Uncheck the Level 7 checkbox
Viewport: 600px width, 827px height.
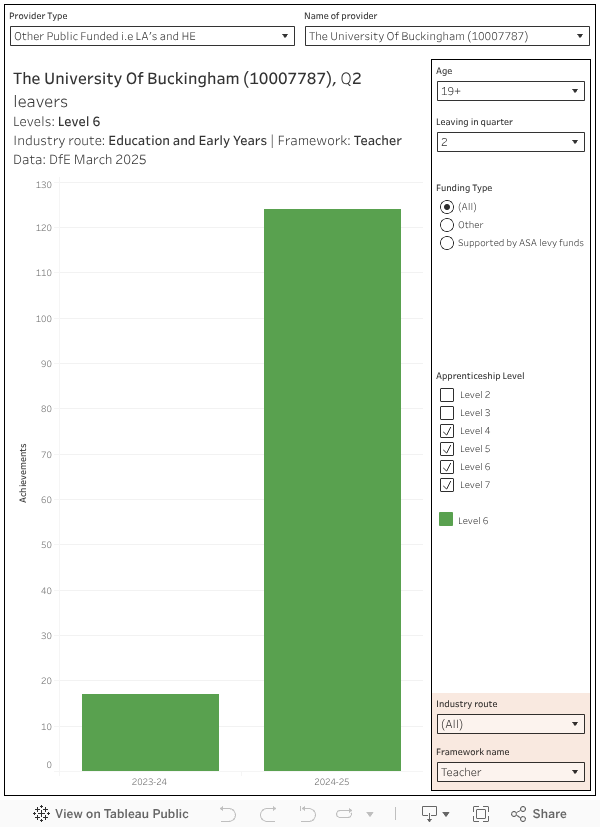click(447, 485)
